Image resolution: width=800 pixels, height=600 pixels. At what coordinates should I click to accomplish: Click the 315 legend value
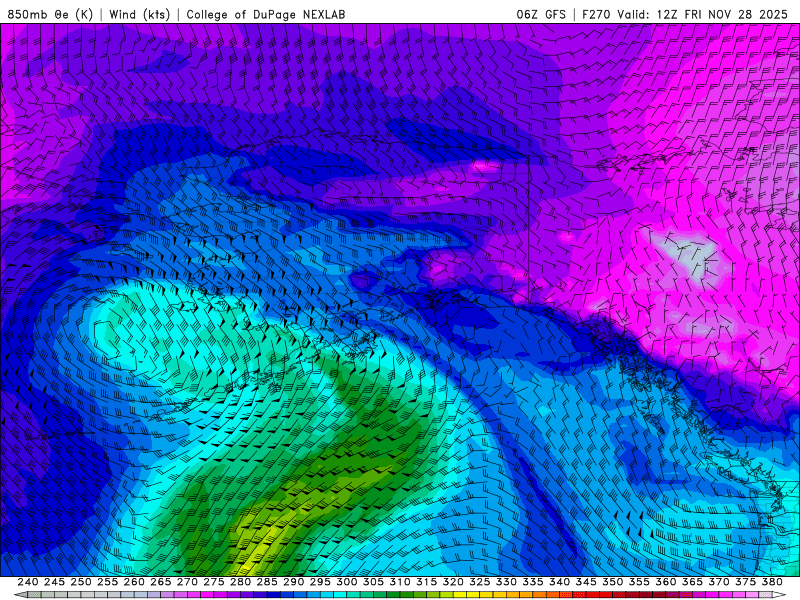426,582
